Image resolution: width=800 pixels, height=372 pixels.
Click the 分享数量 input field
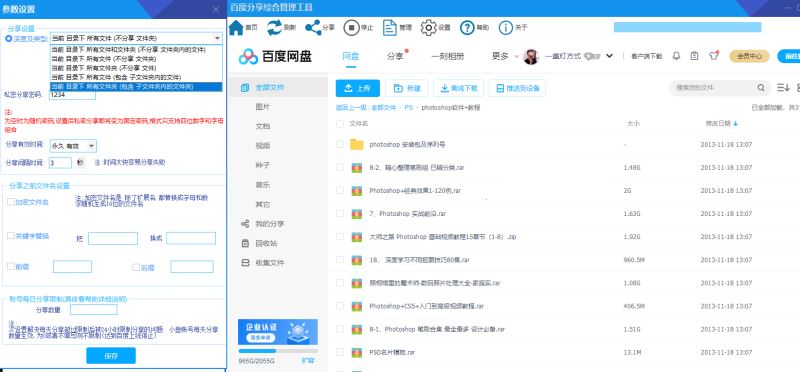click(x=93, y=310)
